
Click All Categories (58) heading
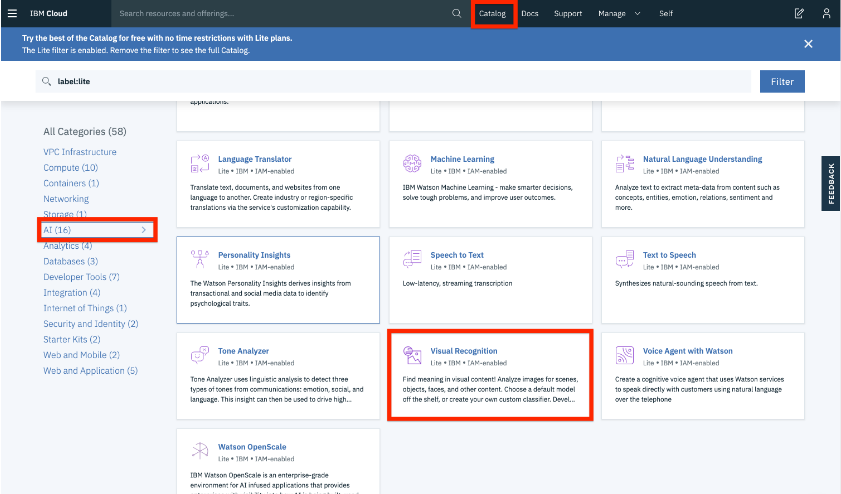(x=85, y=131)
